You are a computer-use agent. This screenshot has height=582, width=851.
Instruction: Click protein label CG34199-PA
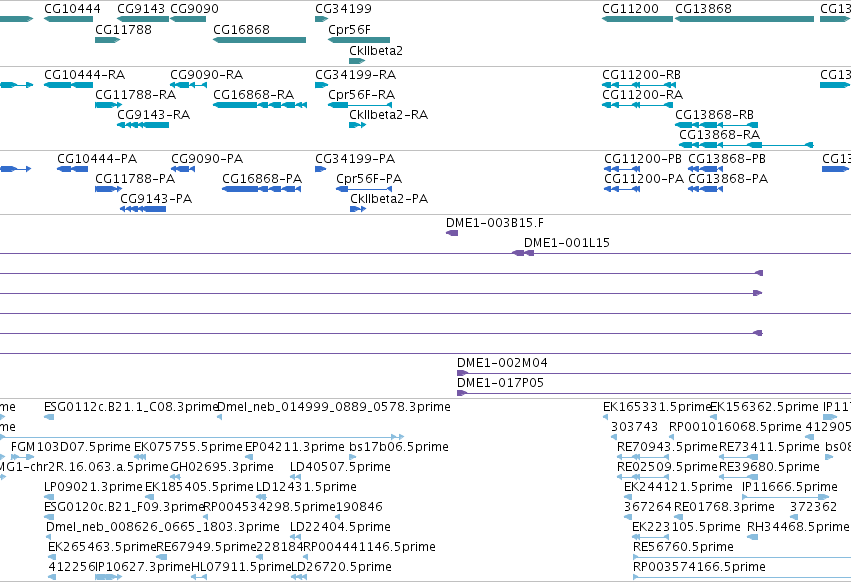point(355,159)
